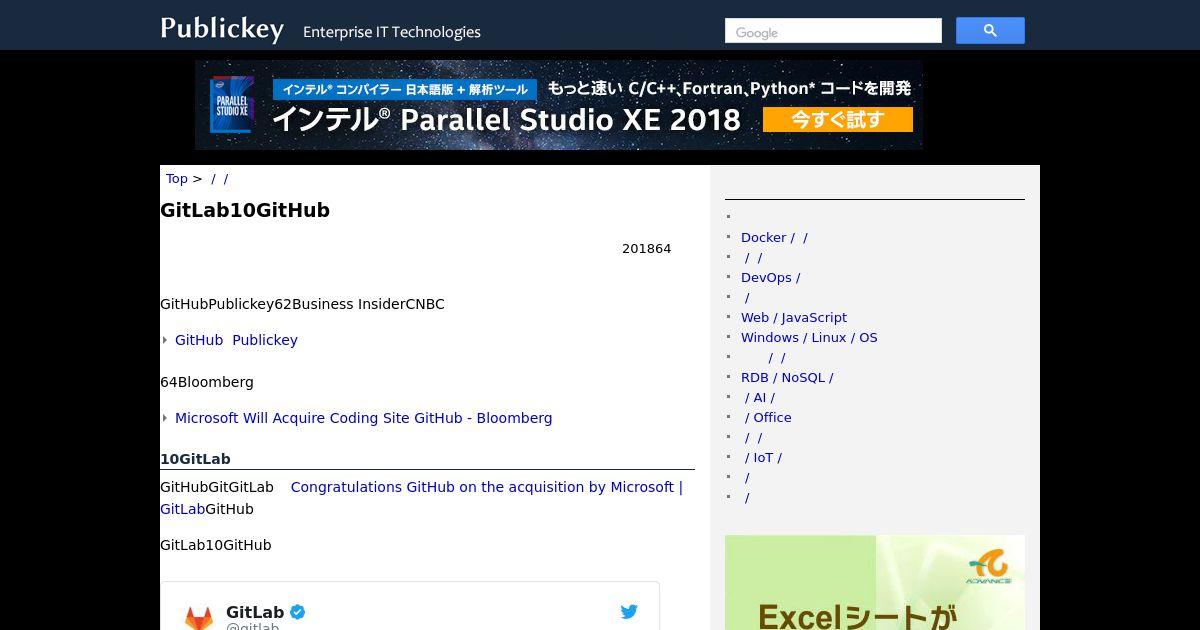Click the Twitter bird icon in tweet
This screenshot has width=1200, height=630.
(x=629, y=612)
